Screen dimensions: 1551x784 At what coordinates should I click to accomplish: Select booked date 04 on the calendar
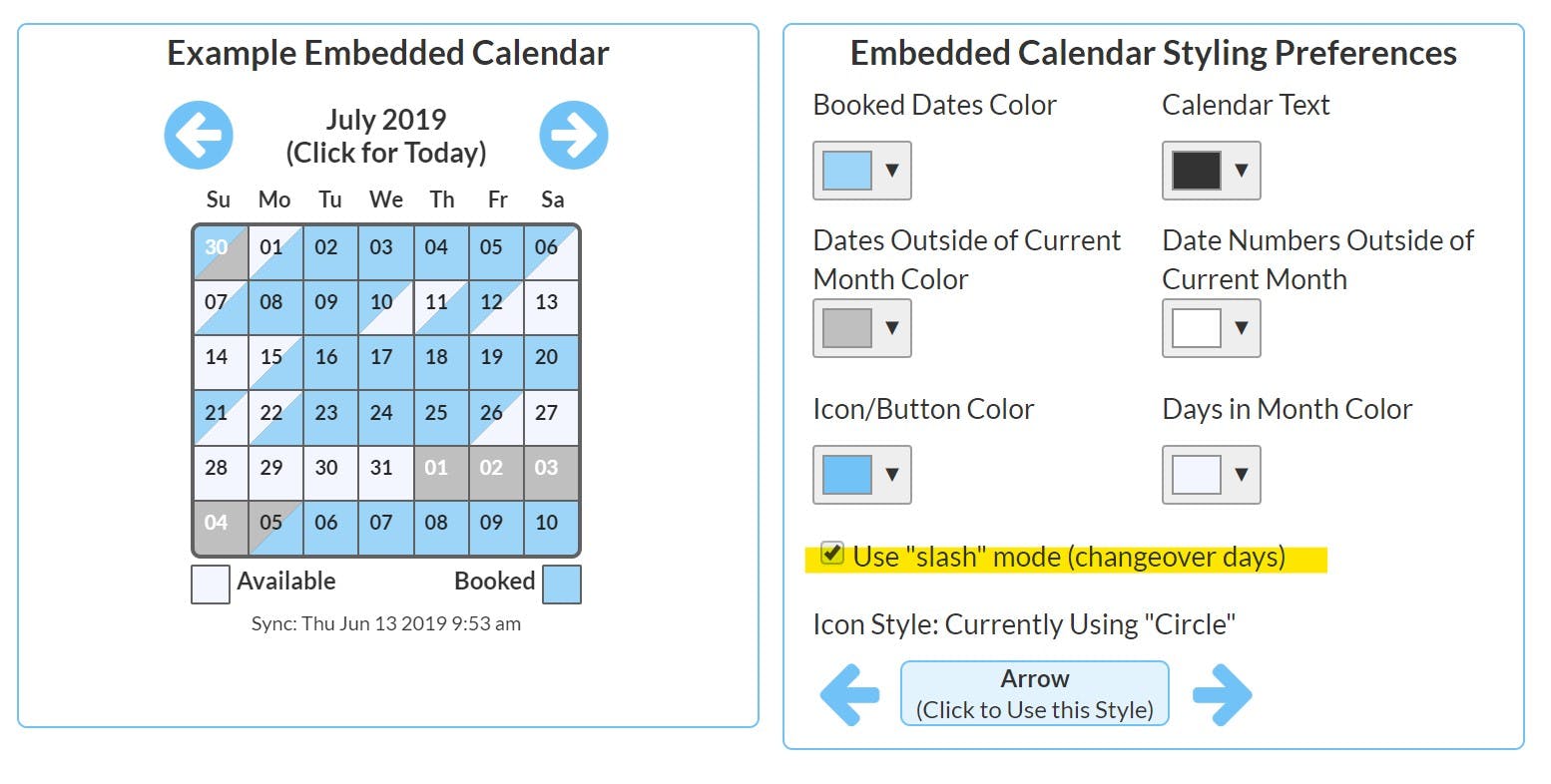pos(218,523)
